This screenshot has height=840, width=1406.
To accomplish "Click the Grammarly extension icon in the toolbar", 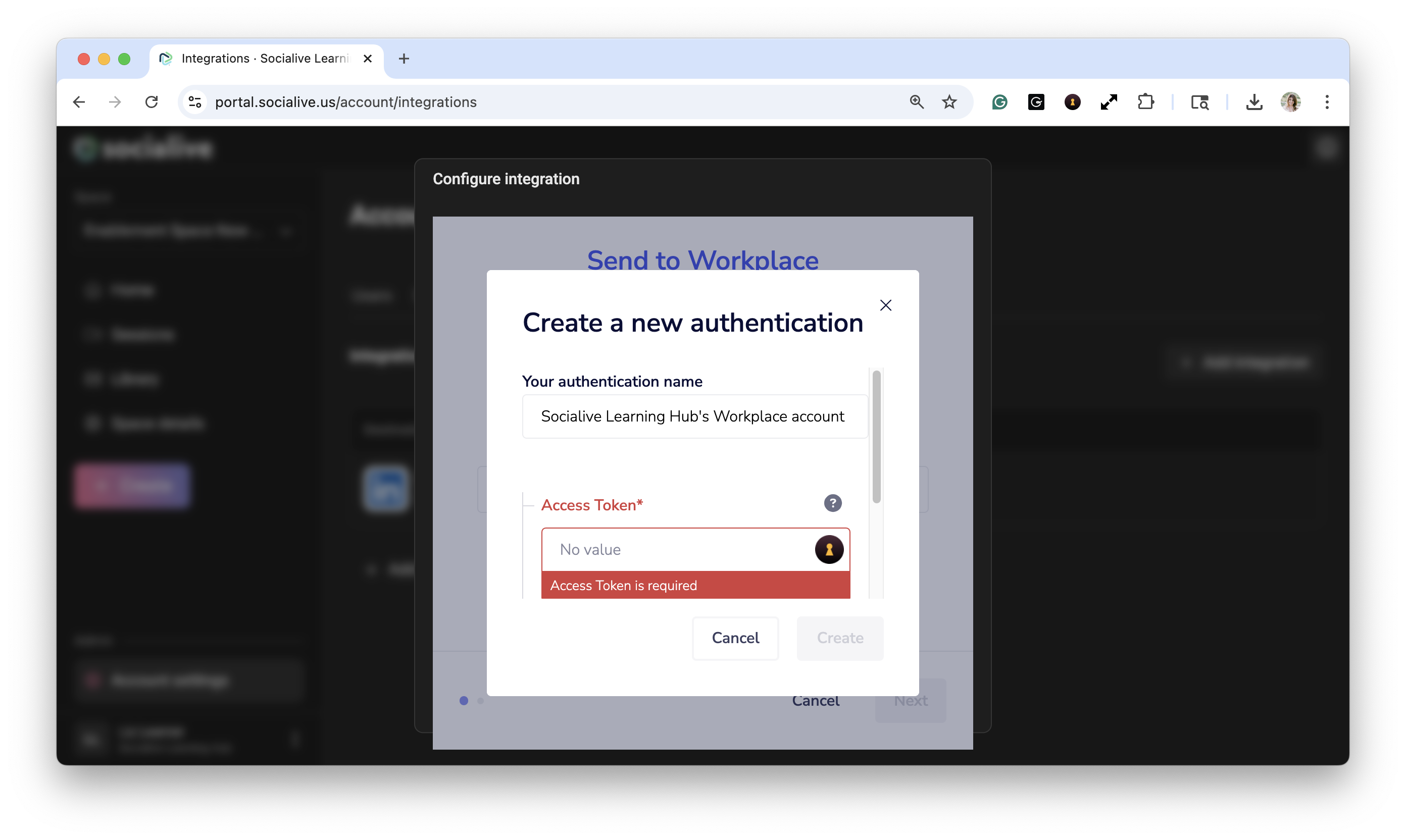I will [x=999, y=102].
